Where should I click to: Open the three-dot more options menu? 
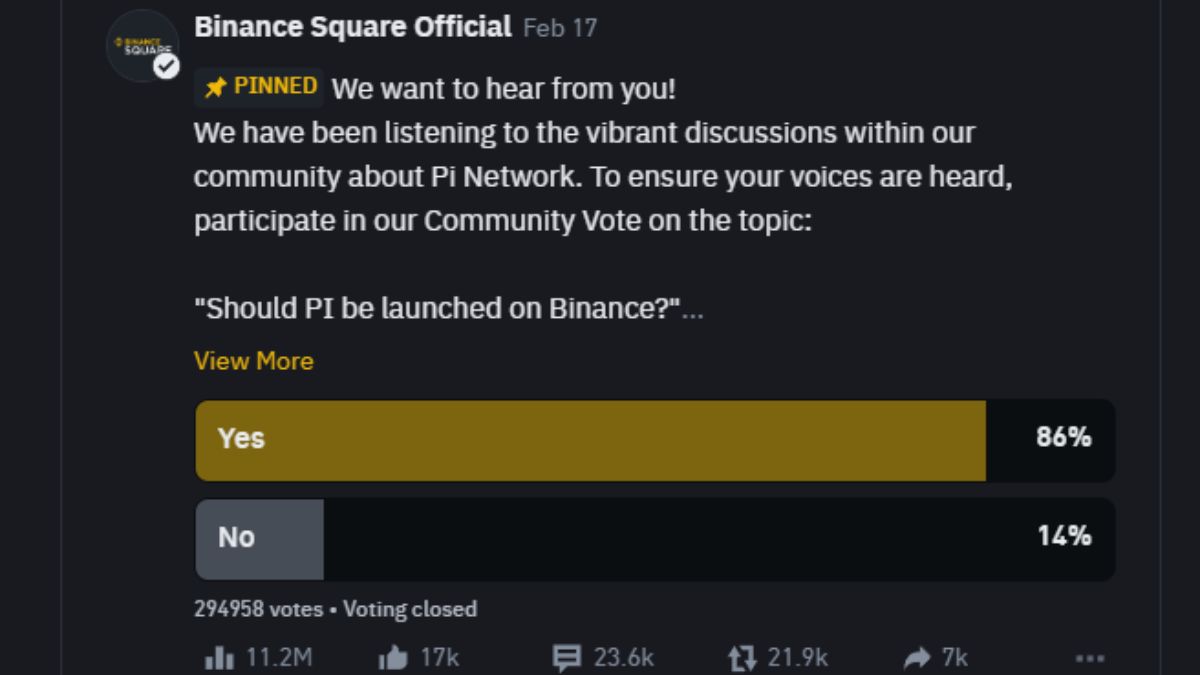pyautogui.click(x=1090, y=658)
